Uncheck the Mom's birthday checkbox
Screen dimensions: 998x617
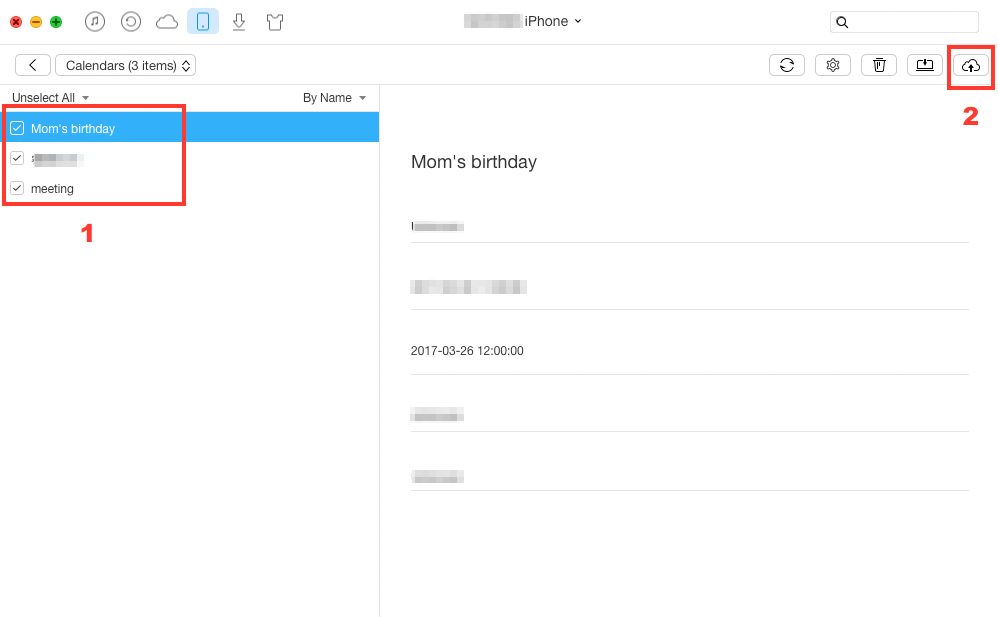[17, 128]
